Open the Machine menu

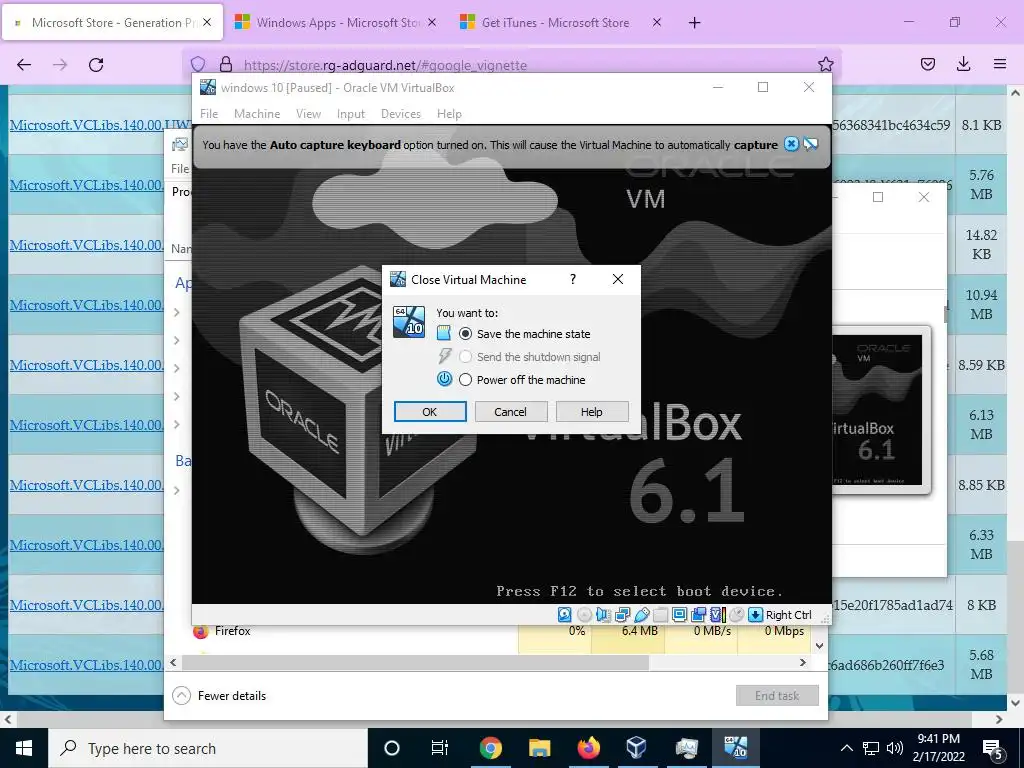257,114
